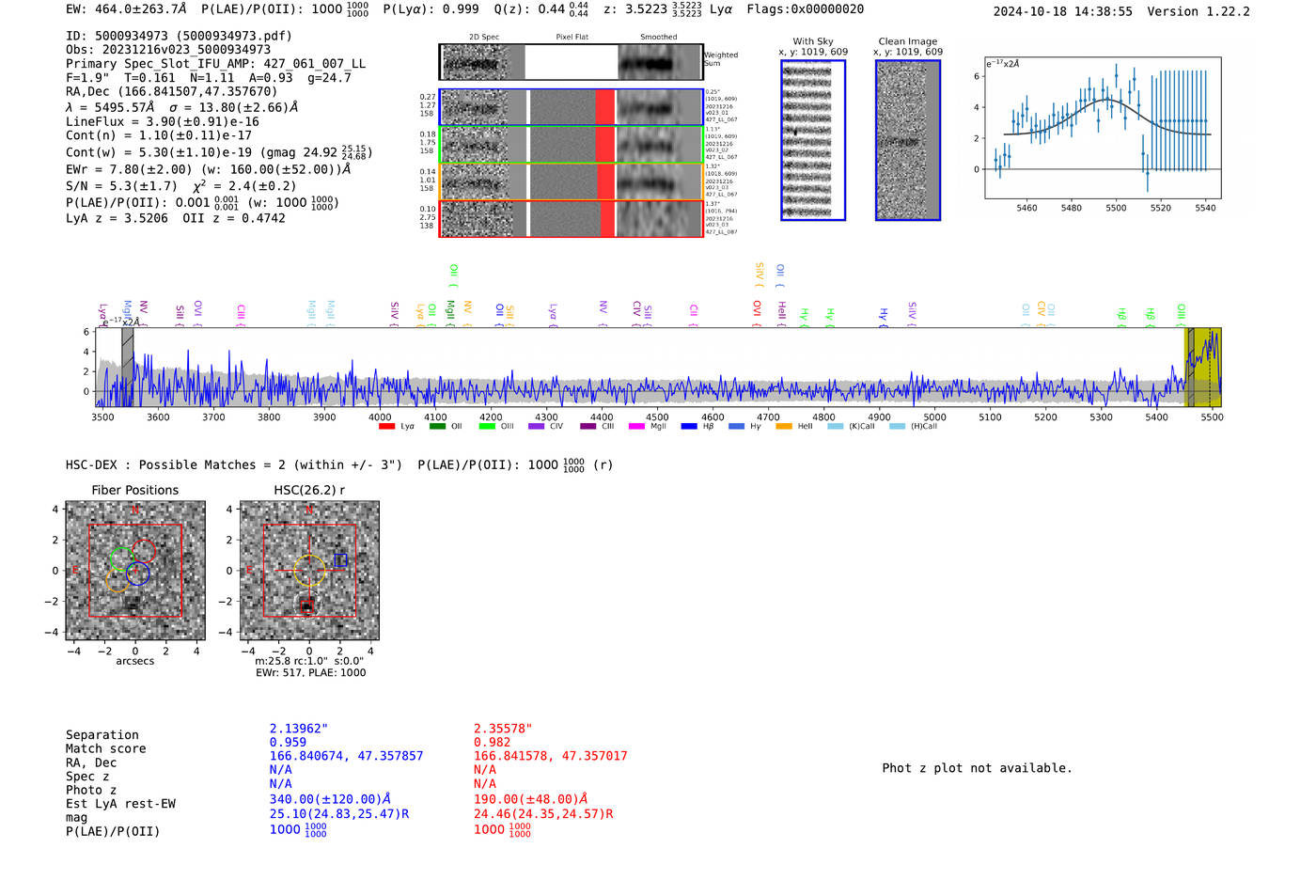Click the red match score 0.982
The image size is (1316, 896).
pos(493,743)
